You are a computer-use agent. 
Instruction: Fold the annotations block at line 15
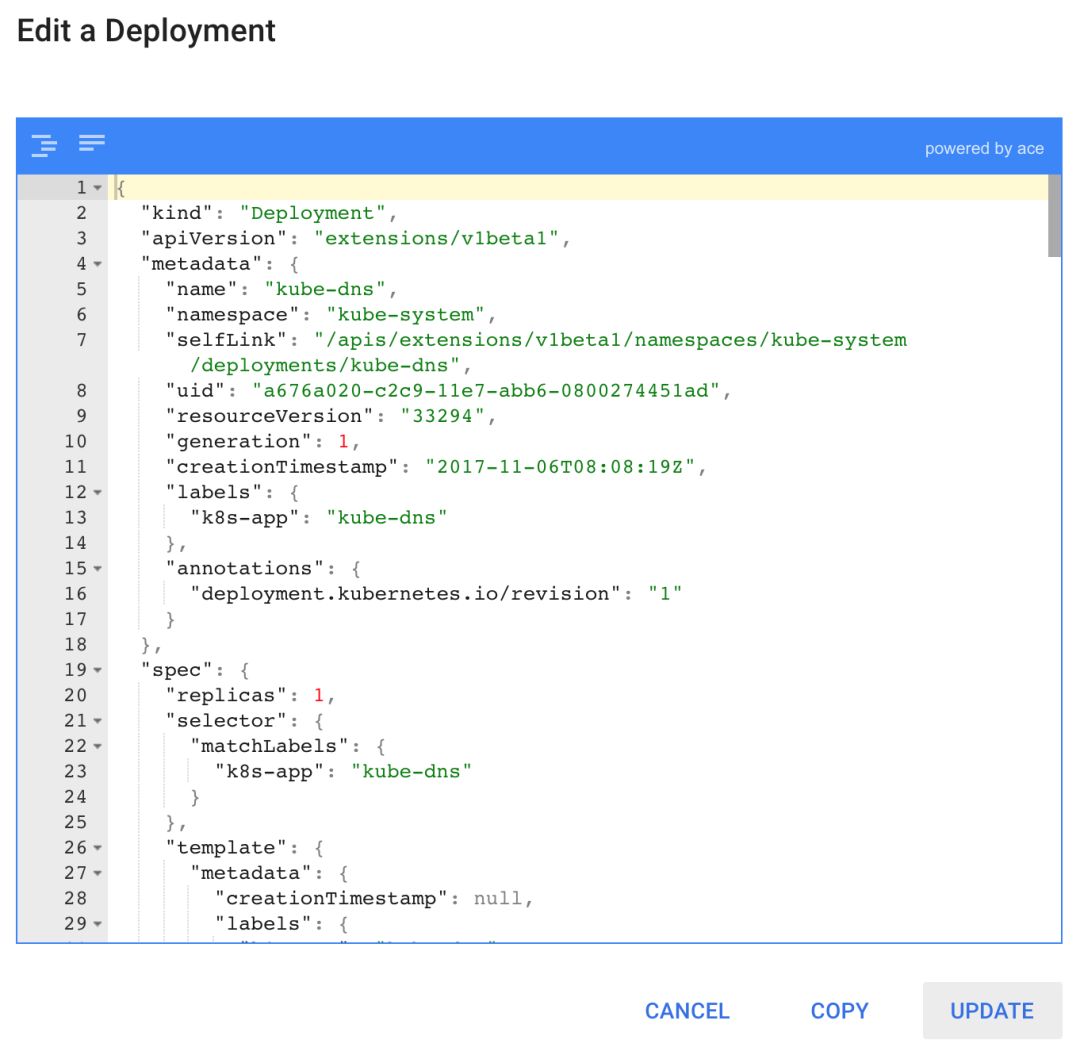[98, 569]
